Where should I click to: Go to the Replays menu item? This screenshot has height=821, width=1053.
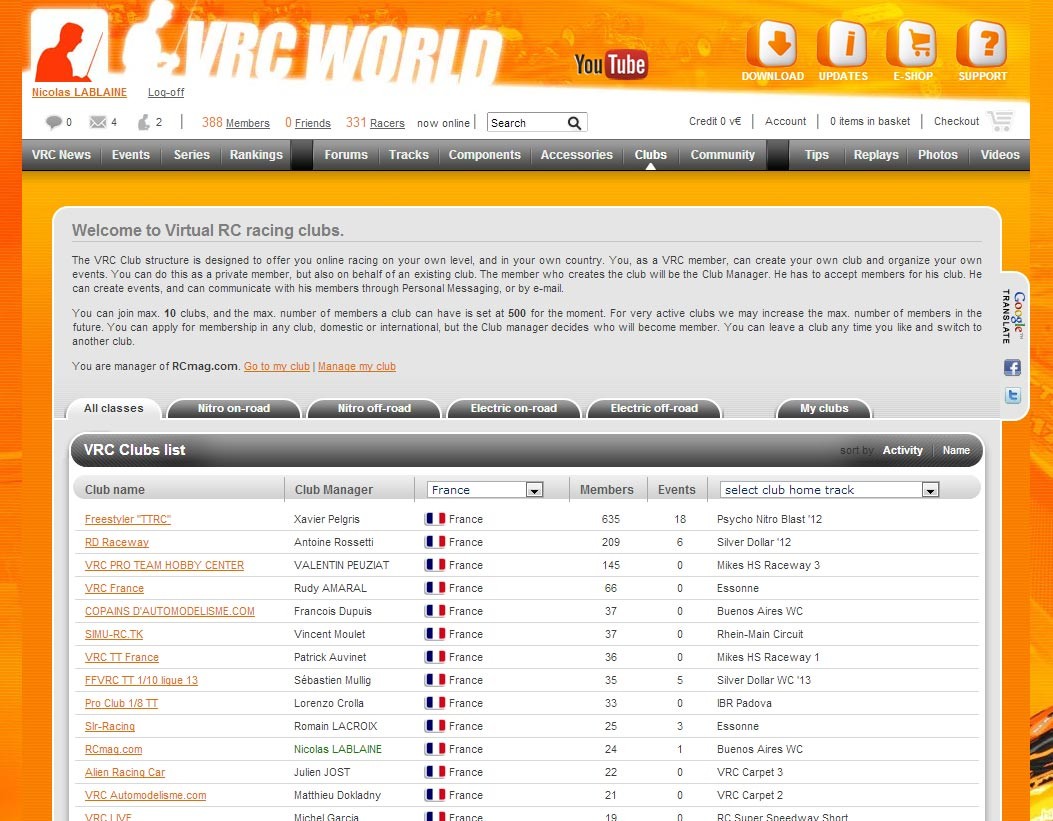[876, 155]
